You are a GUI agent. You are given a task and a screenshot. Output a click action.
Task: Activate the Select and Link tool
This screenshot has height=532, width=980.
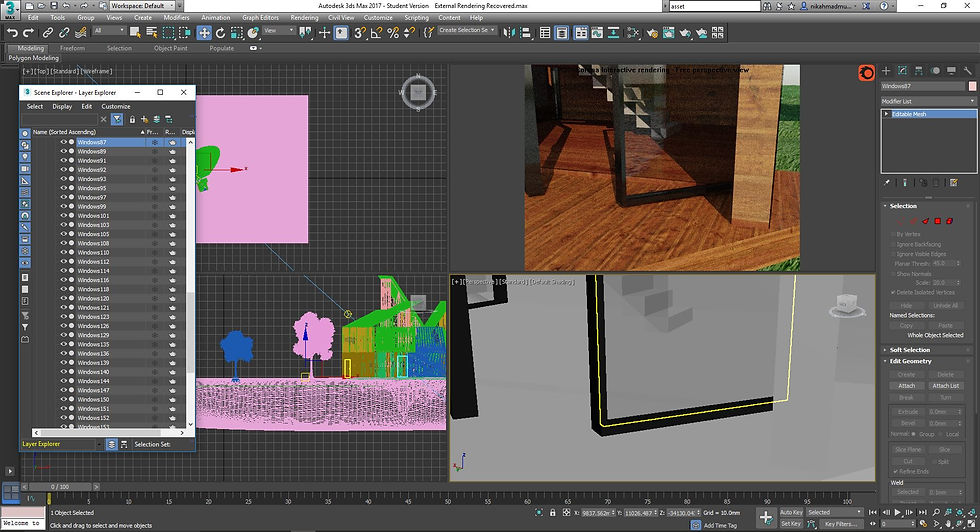click(48, 33)
